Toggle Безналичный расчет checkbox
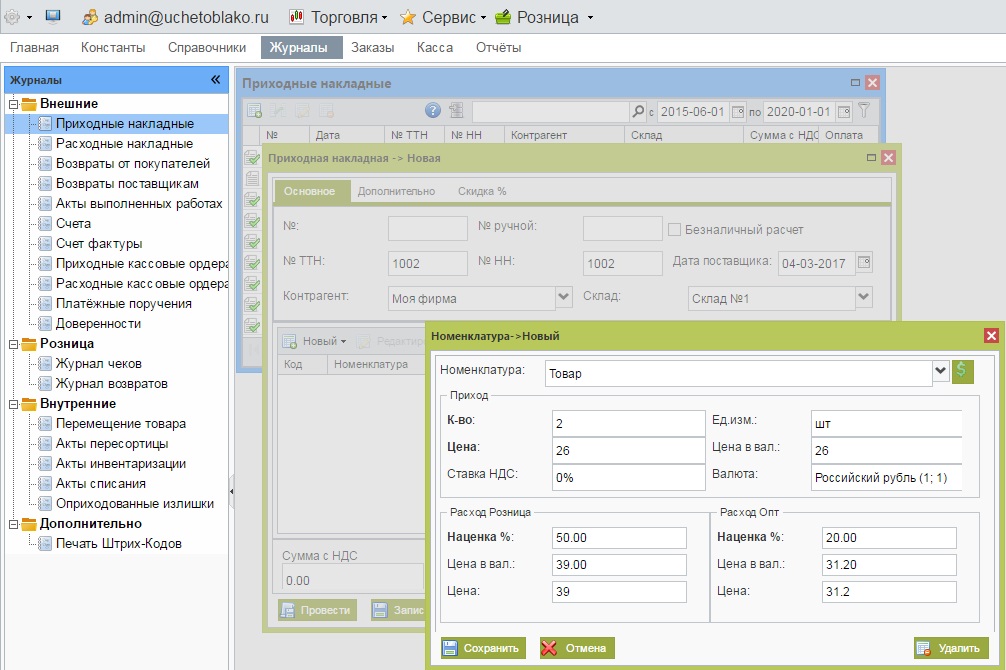This screenshot has width=1006, height=670. pyautogui.click(x=674, y=229)
